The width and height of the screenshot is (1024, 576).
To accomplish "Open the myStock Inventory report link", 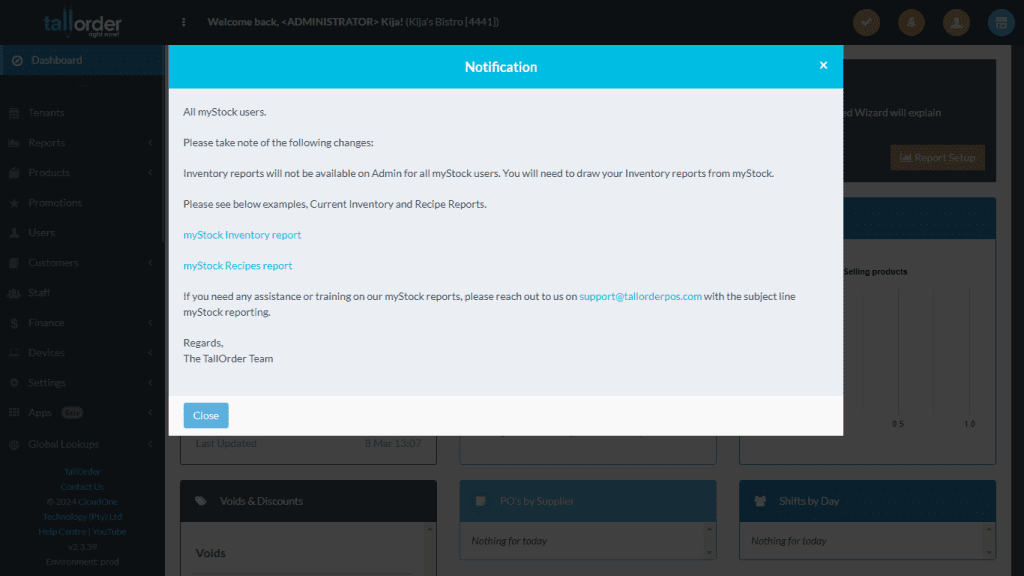I will (x=242, y=235).
